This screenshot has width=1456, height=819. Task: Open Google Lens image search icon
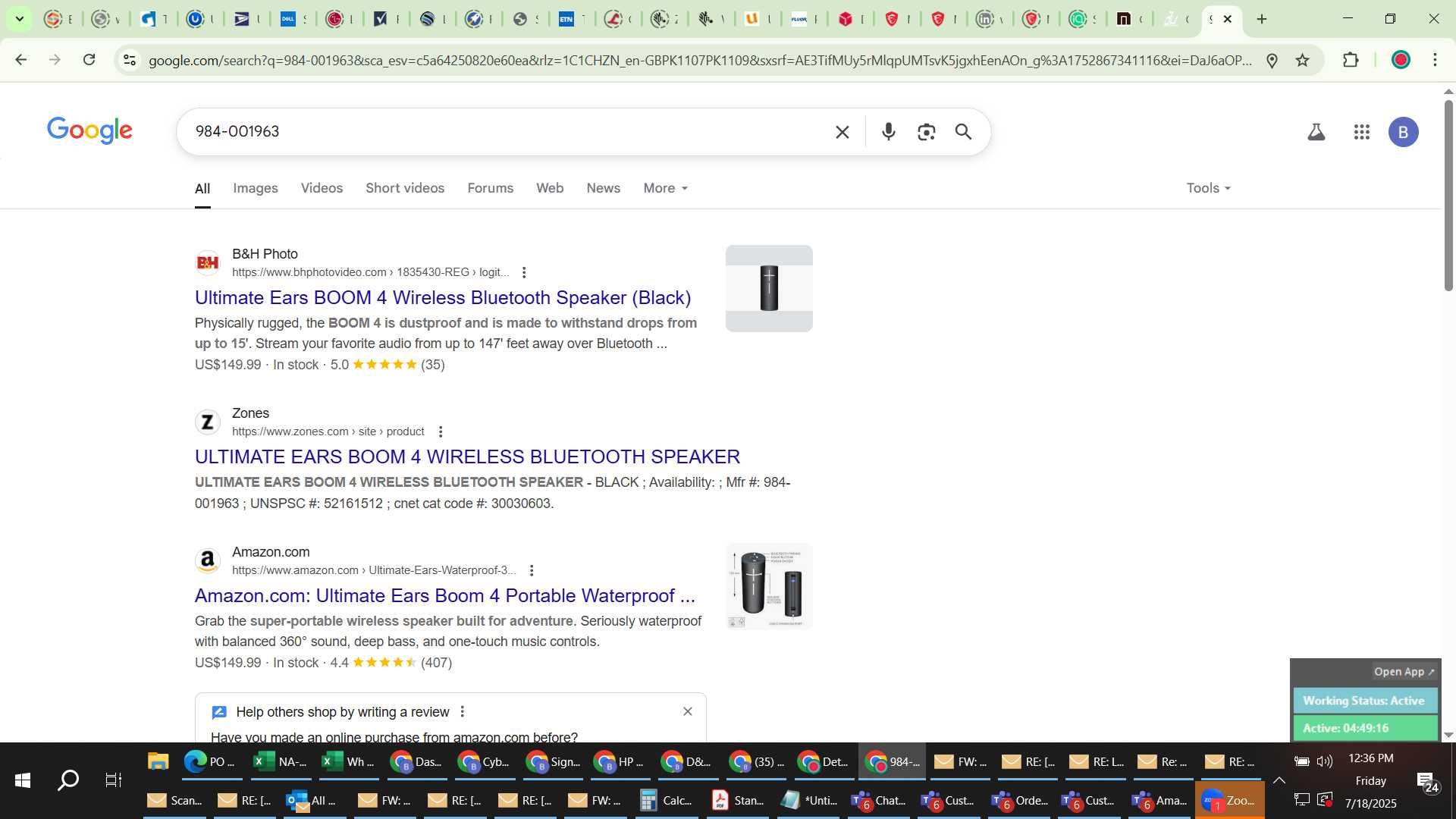[x=926, y=132]
